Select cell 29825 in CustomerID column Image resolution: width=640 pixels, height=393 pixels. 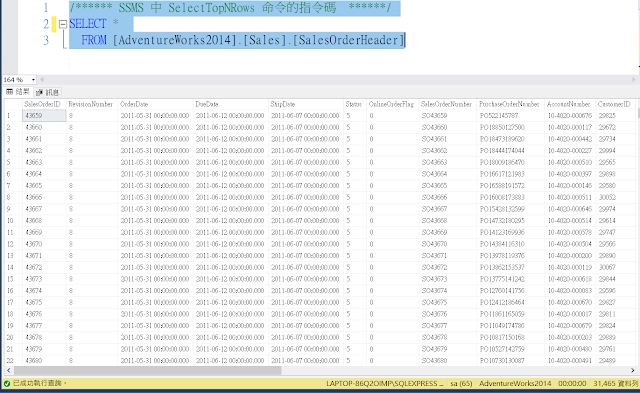click(616, 116)
